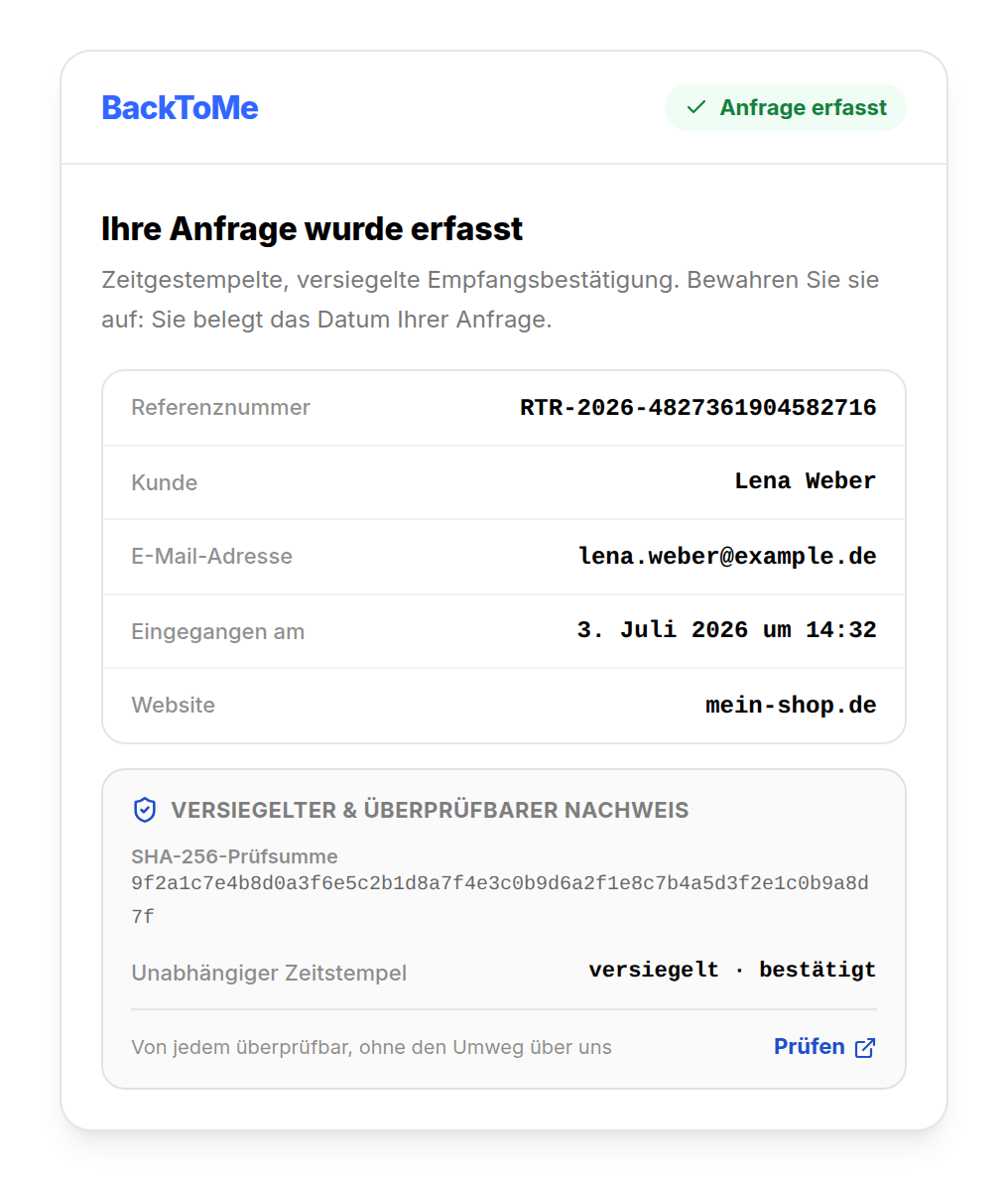1008x1179 pixels.
Task: Click the "Eingegangen am" label
Action: point(218,631)
